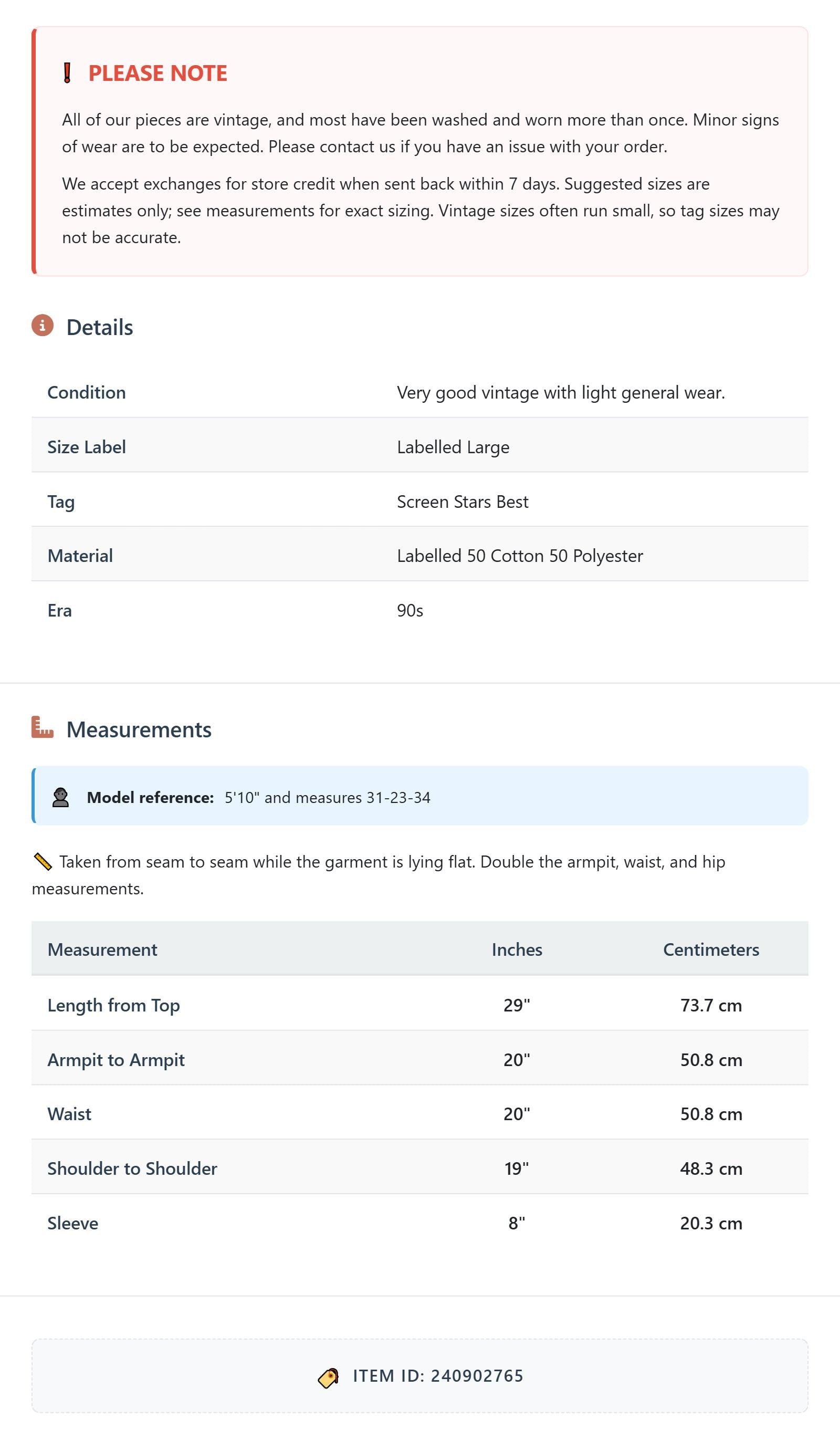Screen dimensions: 840x1440
Task: Click the model reference person icon
Action: pos(60,797)
